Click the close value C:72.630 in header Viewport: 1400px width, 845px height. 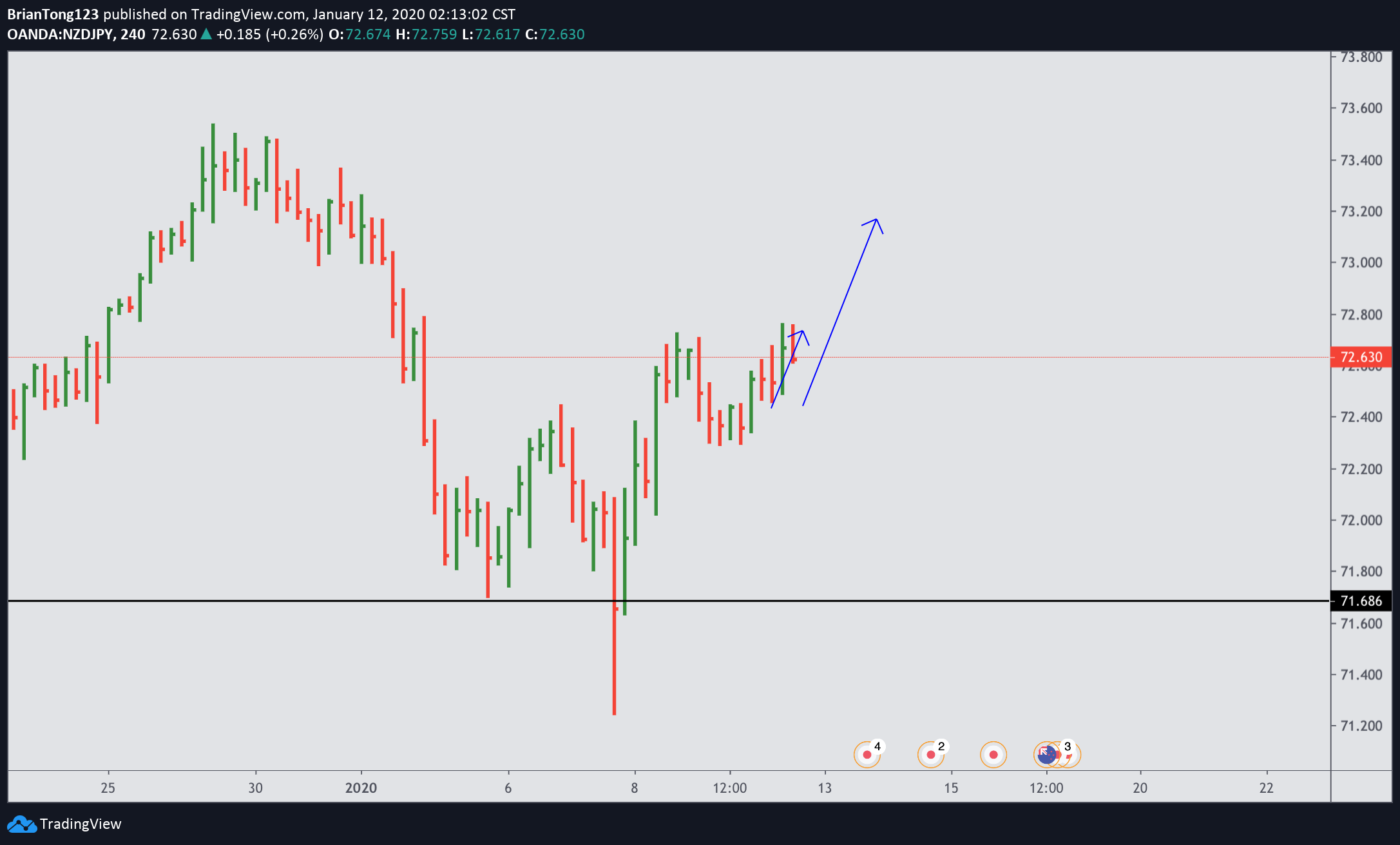coord(555,34)
